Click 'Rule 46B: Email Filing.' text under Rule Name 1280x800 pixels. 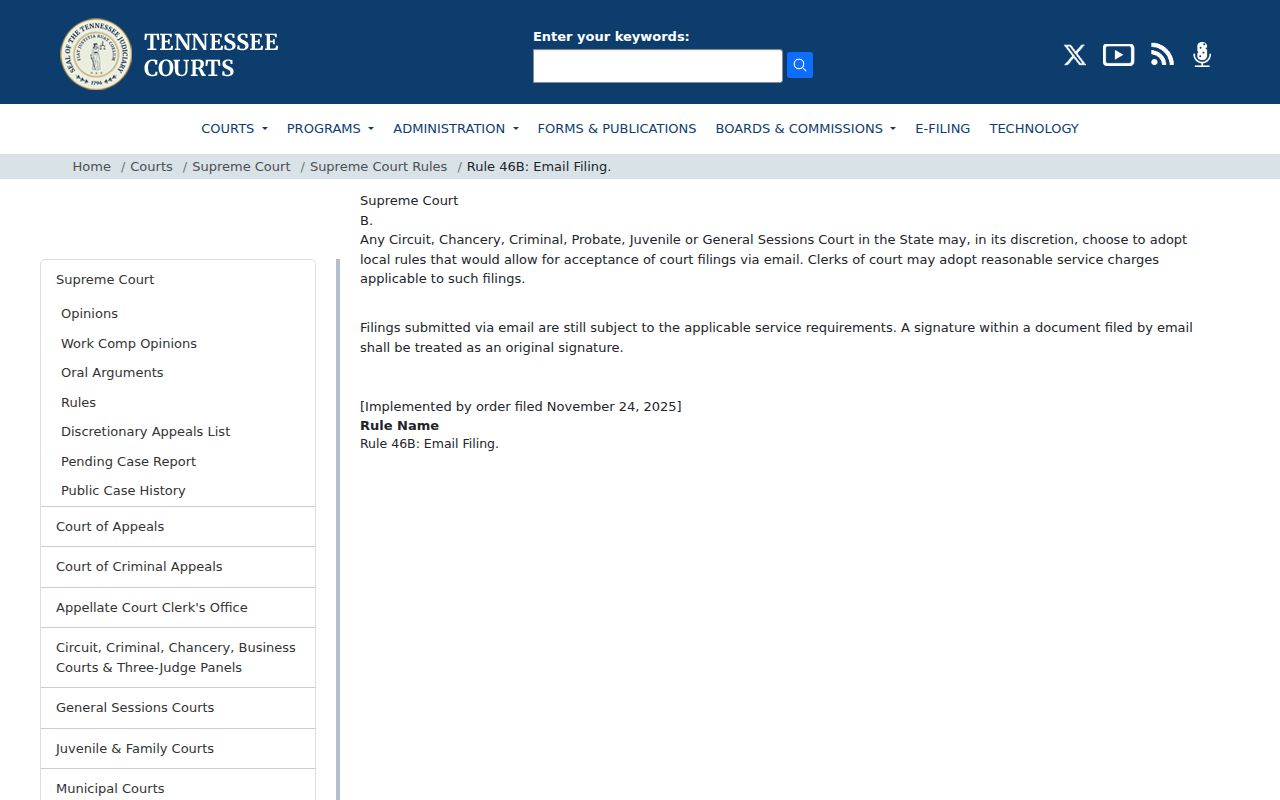click(429, 444)
